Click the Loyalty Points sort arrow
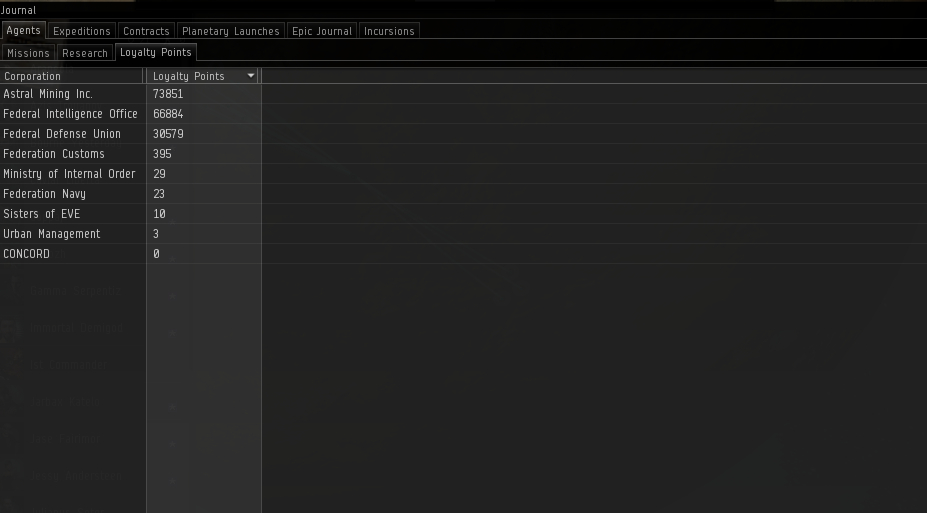 [x=251, y=76]
